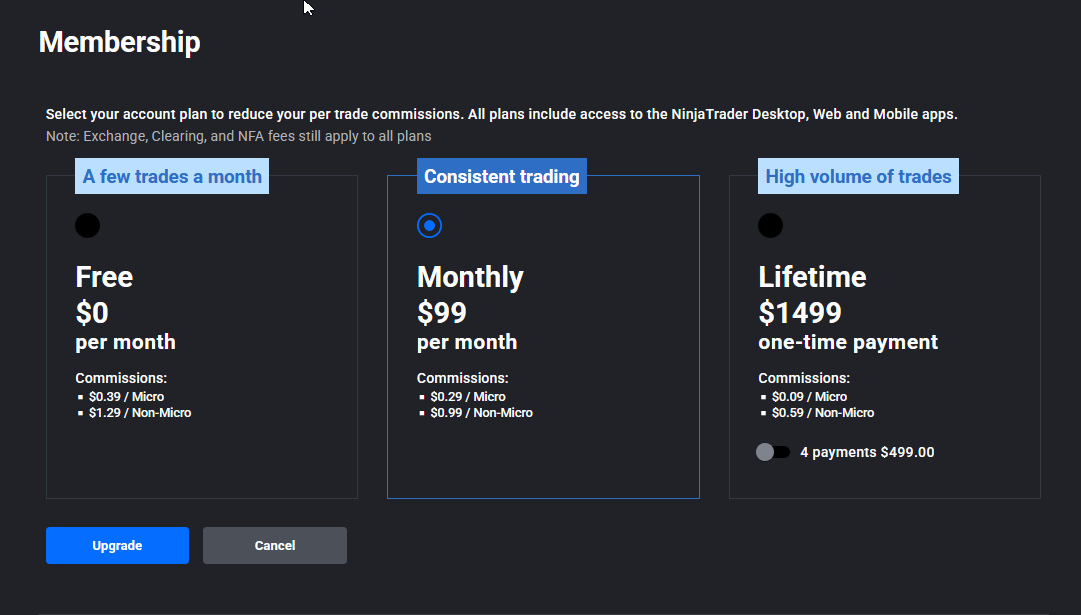Click the Cancel button
This screenshot has width=1081, height=615.
pyautogui.click(x=274, y=545)
